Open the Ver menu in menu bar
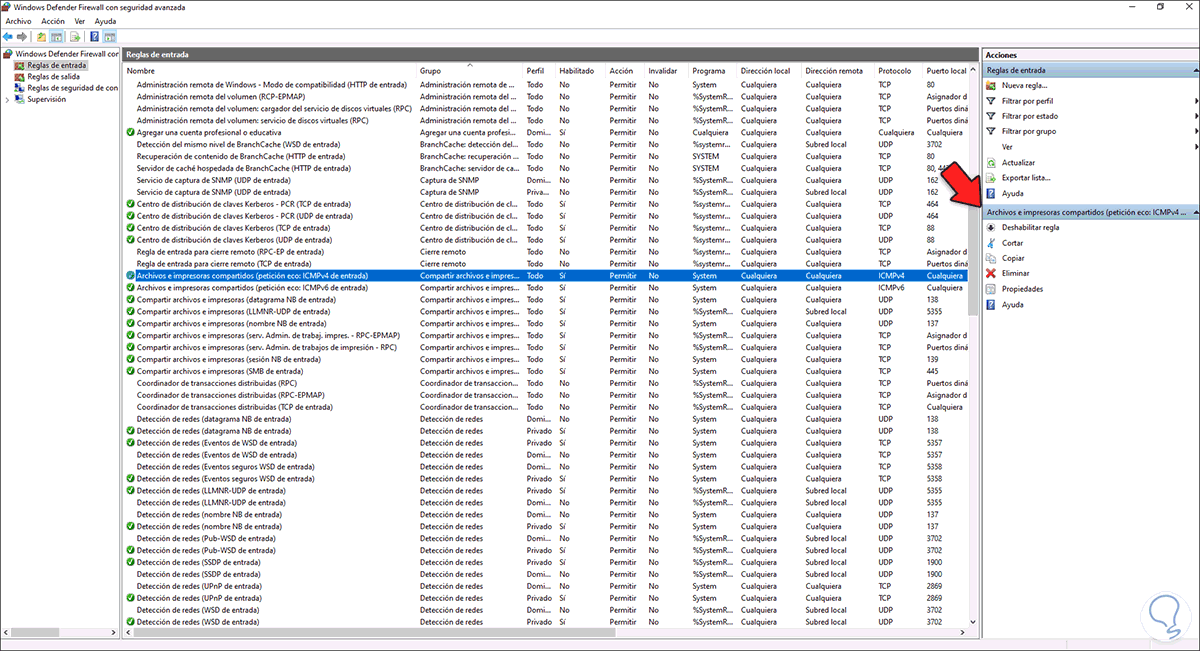Viewport: 1200px width, 651px height. click(x=80, y=21)
